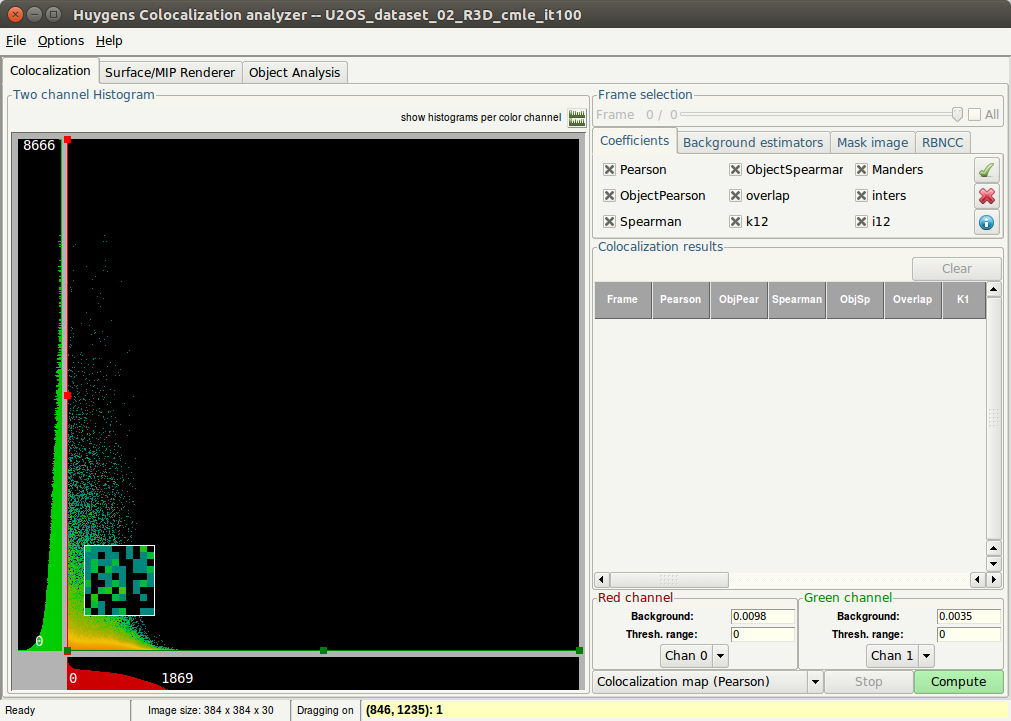Switch to the Background estimators tab

(x=753, y=143)
